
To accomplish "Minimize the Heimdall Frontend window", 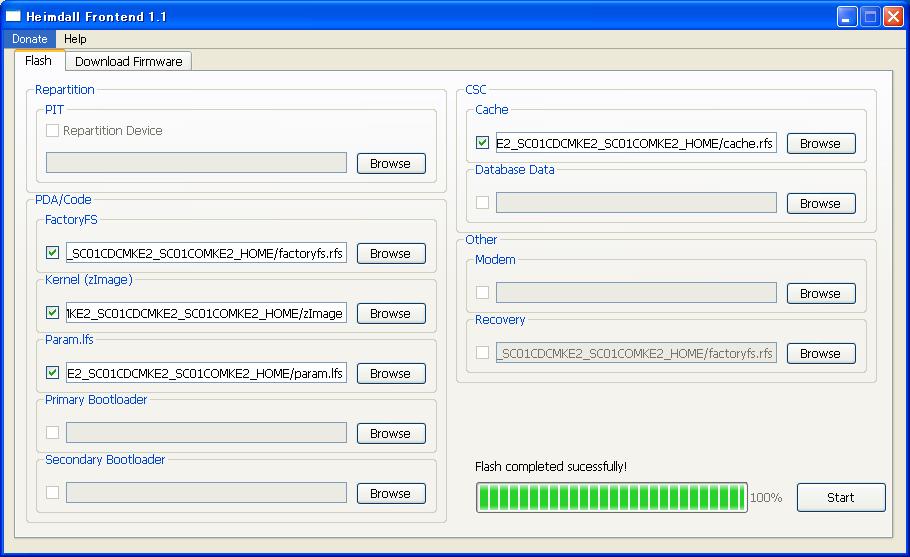I will pos(847,16).
